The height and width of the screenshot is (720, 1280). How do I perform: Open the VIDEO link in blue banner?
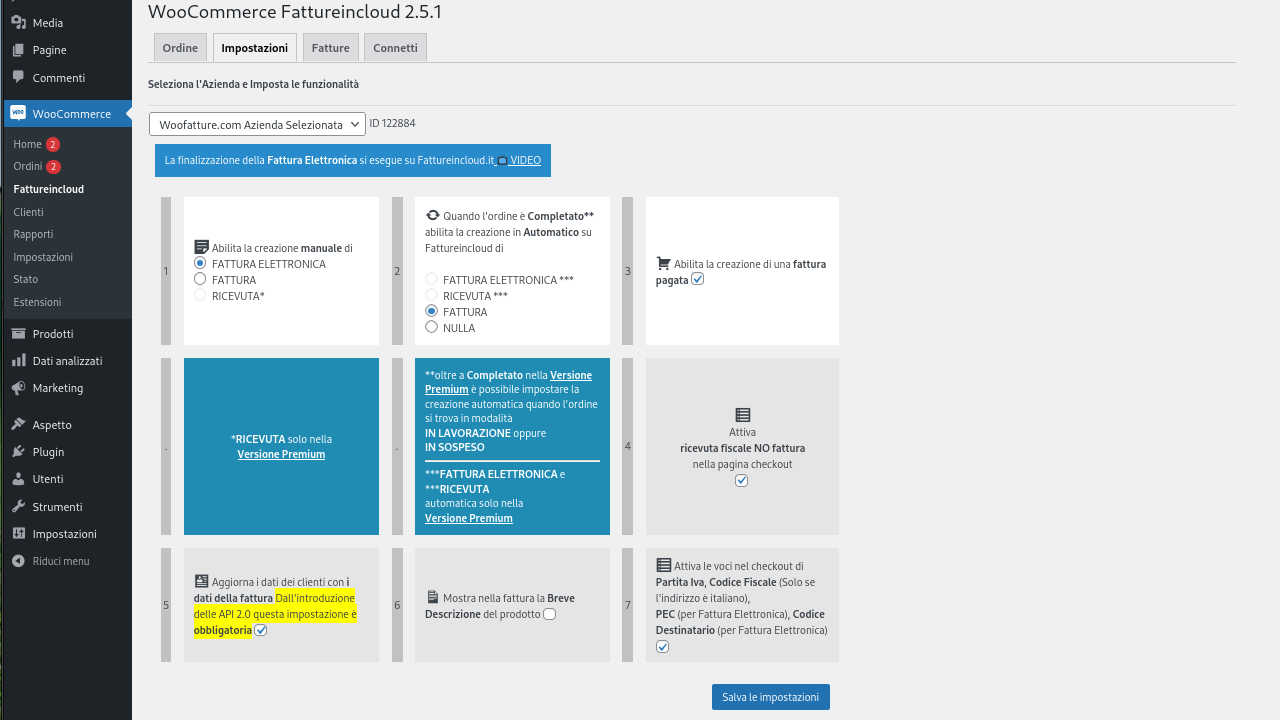pos(525,160)
